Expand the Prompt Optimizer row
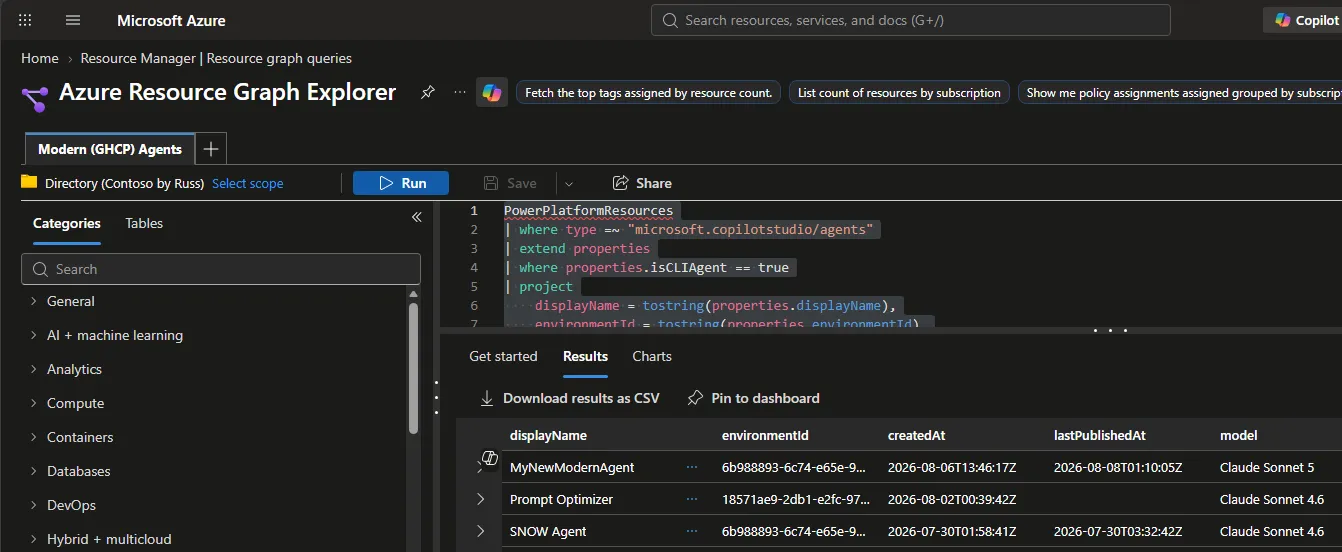Image resolution: width=1342 pixels, height=552 pixels. [480, 499]
